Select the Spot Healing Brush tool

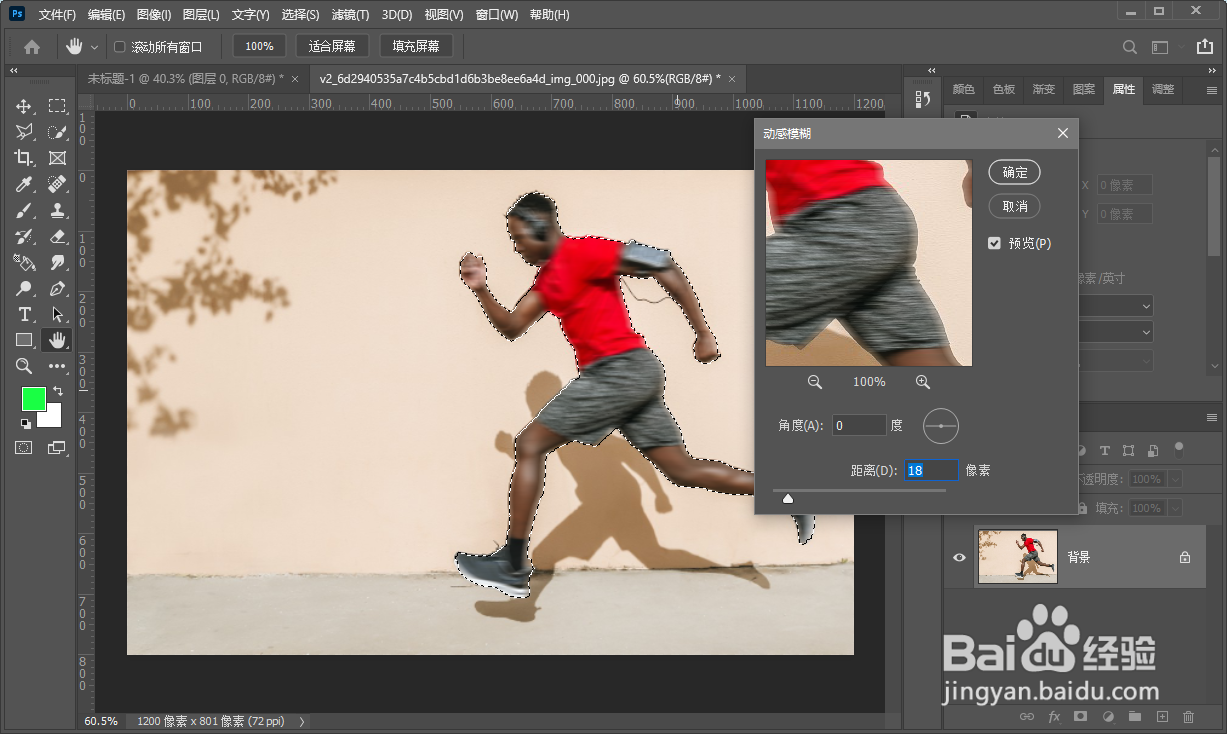(57, 184)
